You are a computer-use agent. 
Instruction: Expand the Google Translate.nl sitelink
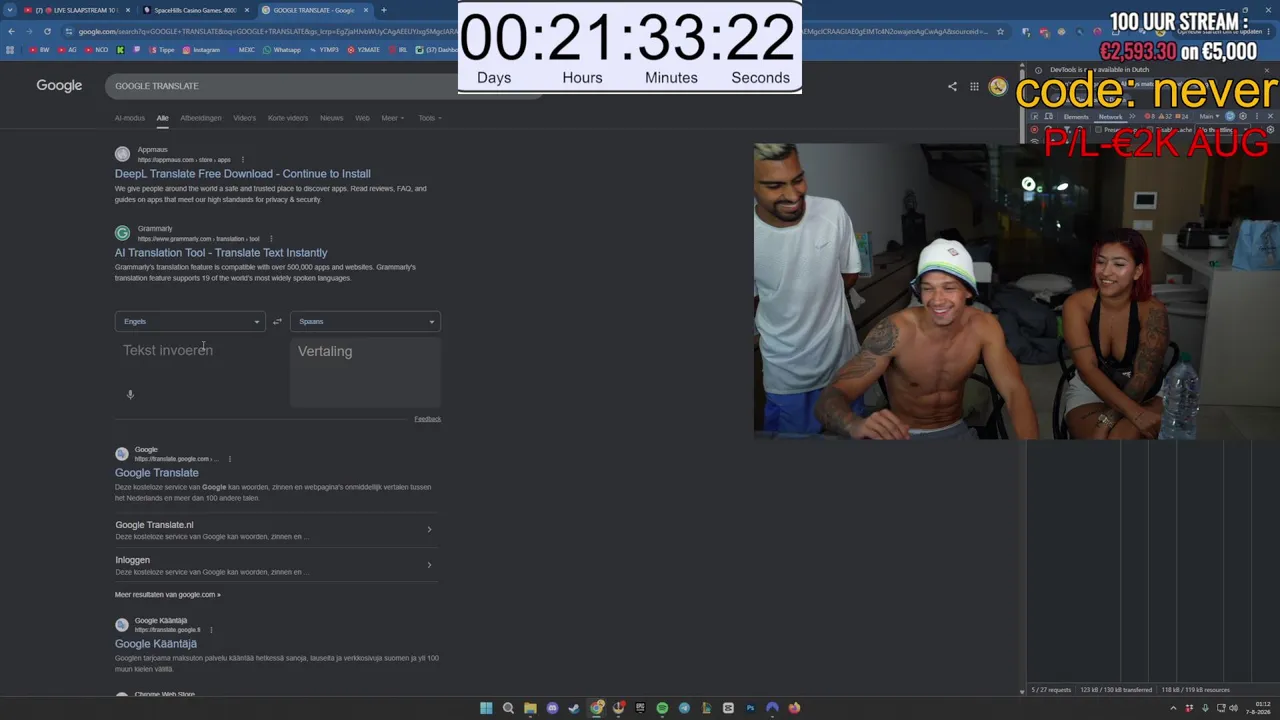pyautogui.click(x=277, y=530)
